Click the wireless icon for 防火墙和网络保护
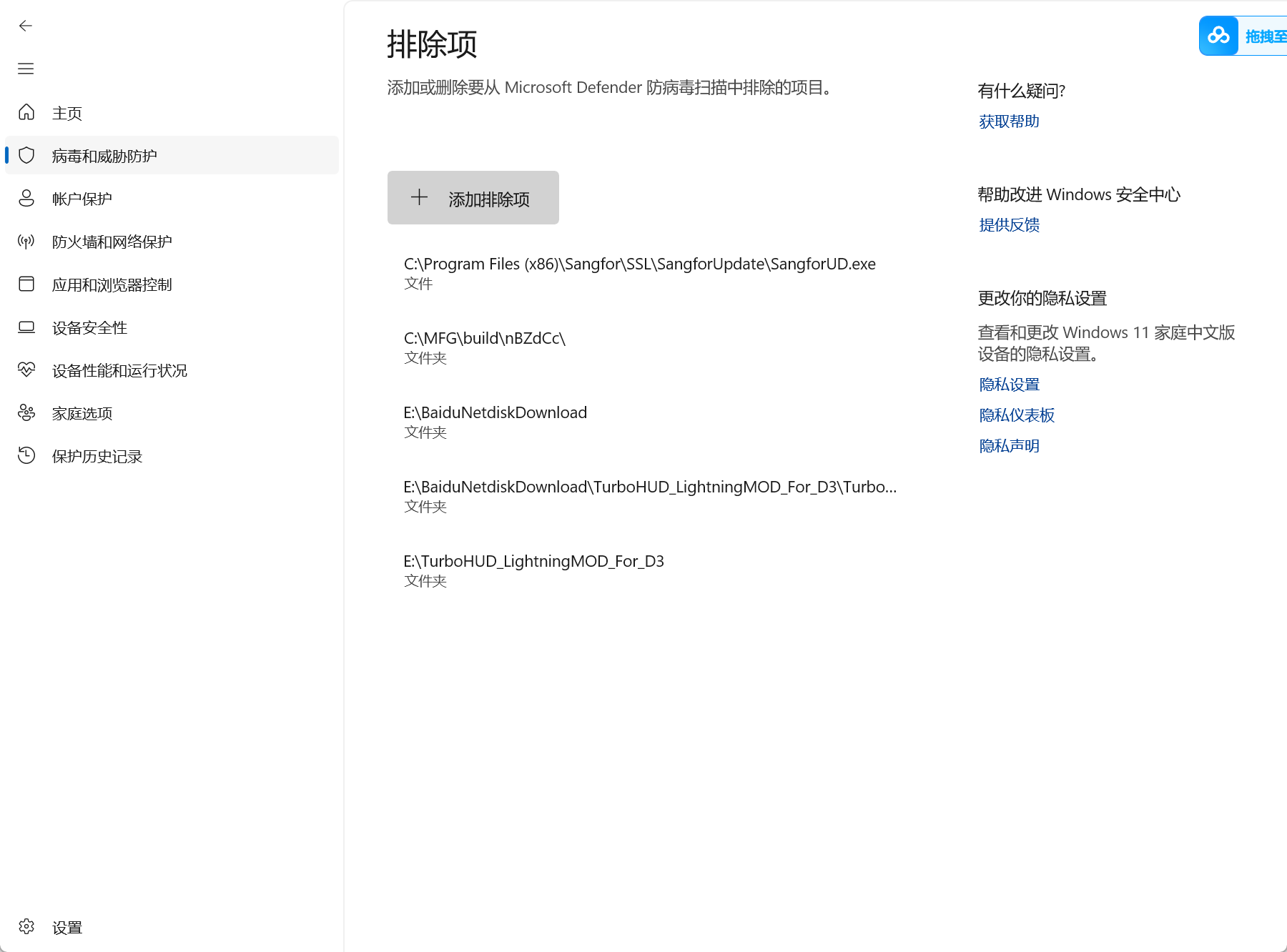 26,241
